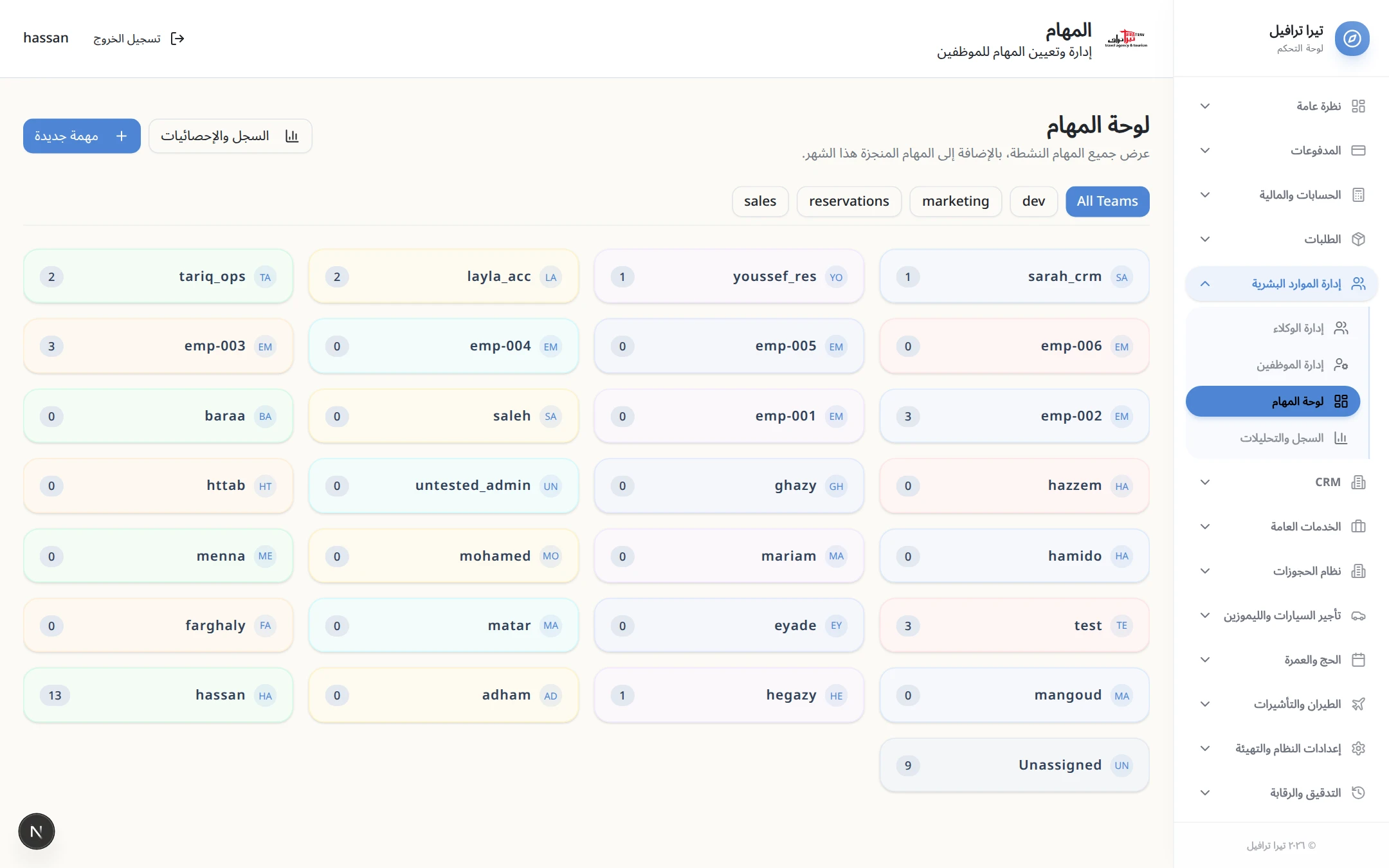
Task: Filter tasks by sales team
Action: click(x=760, y=201)
